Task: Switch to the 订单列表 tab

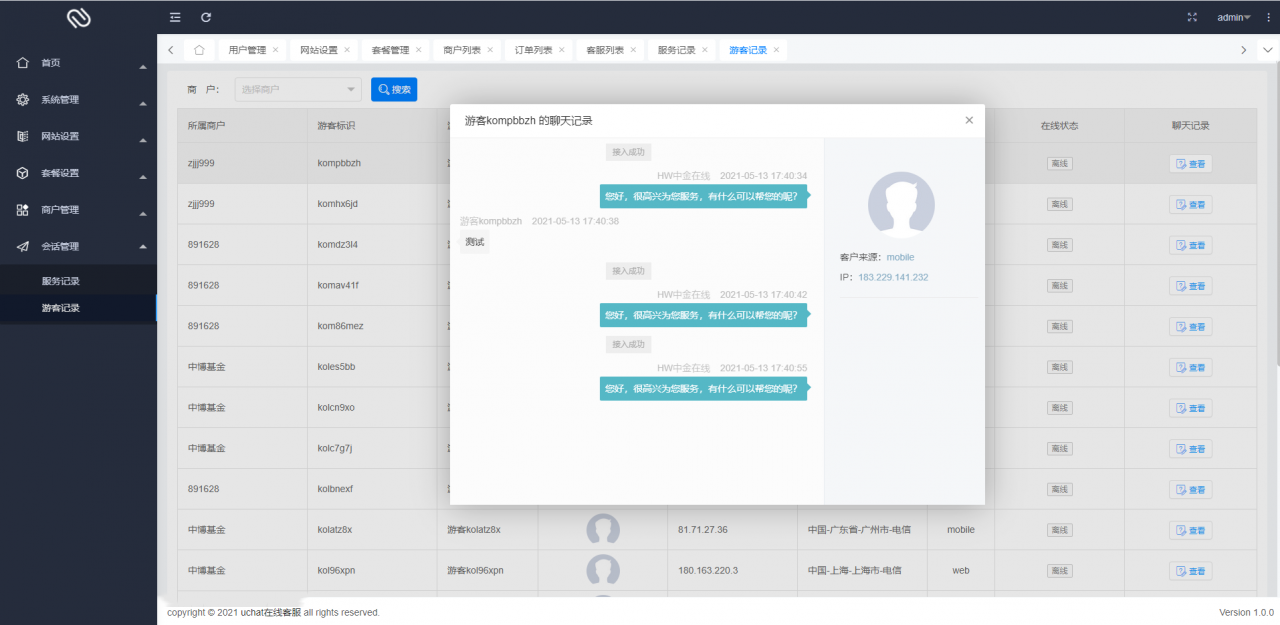Action: (533, 50)
